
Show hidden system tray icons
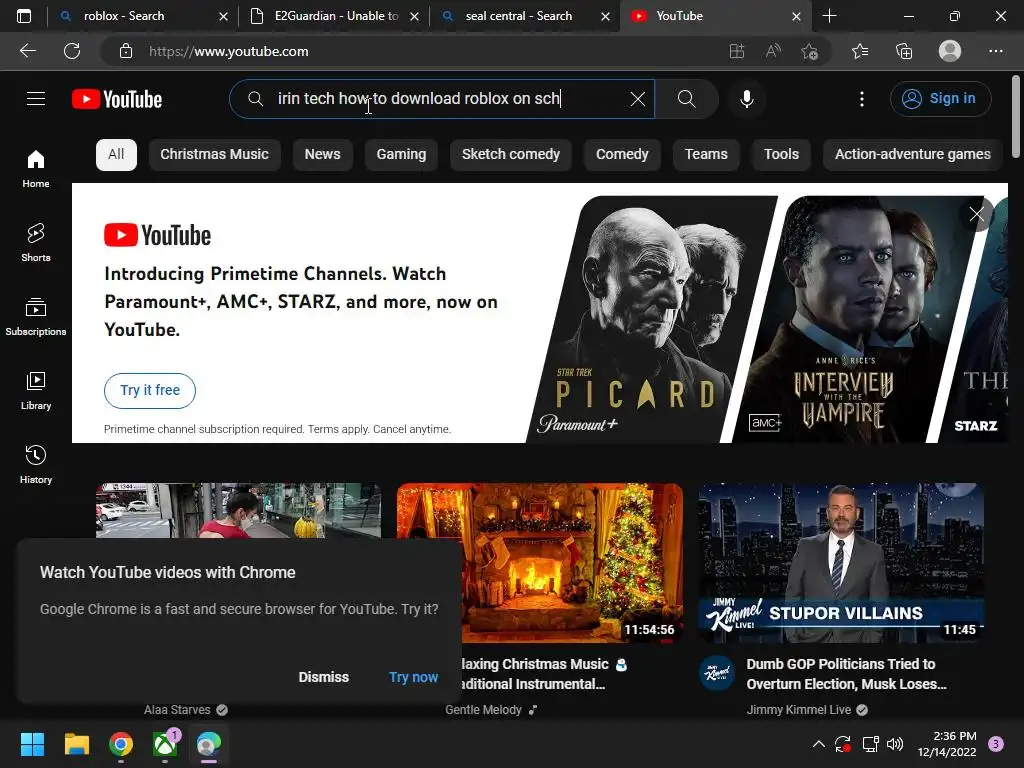tap(818, 744)
